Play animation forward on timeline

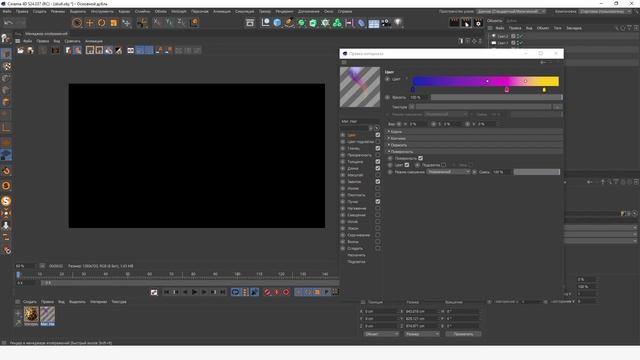click(194, 292)
